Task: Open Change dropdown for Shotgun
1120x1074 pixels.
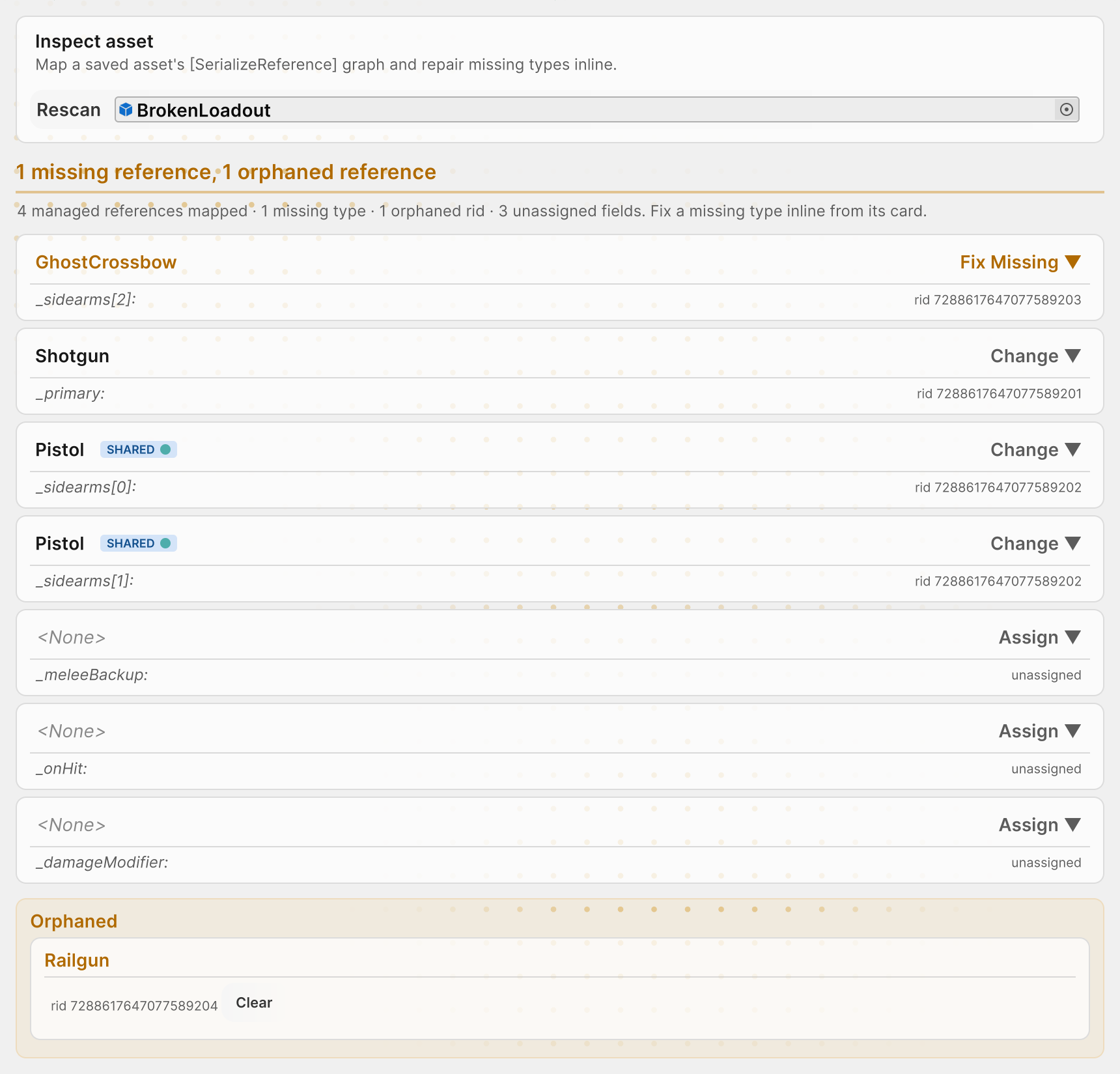Action: [x=1035, y=356]
